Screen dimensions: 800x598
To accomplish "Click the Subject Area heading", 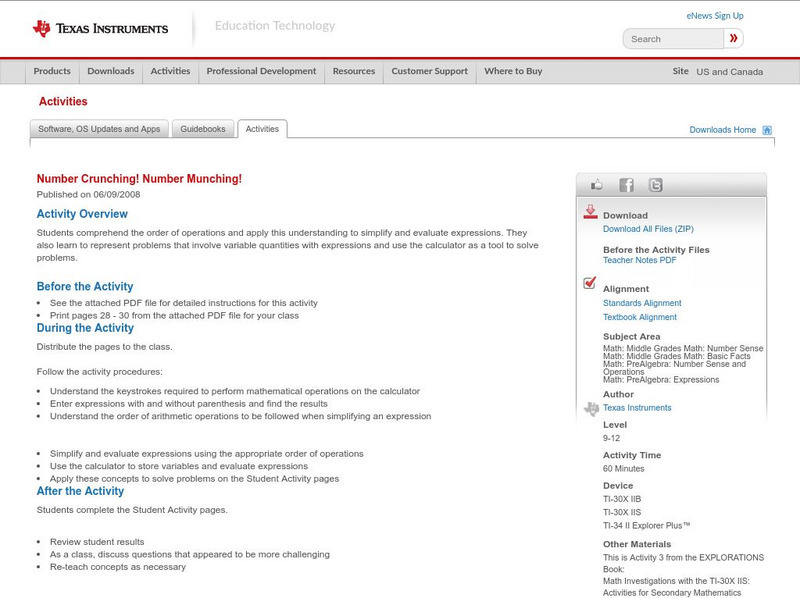I will click(632, 337).
